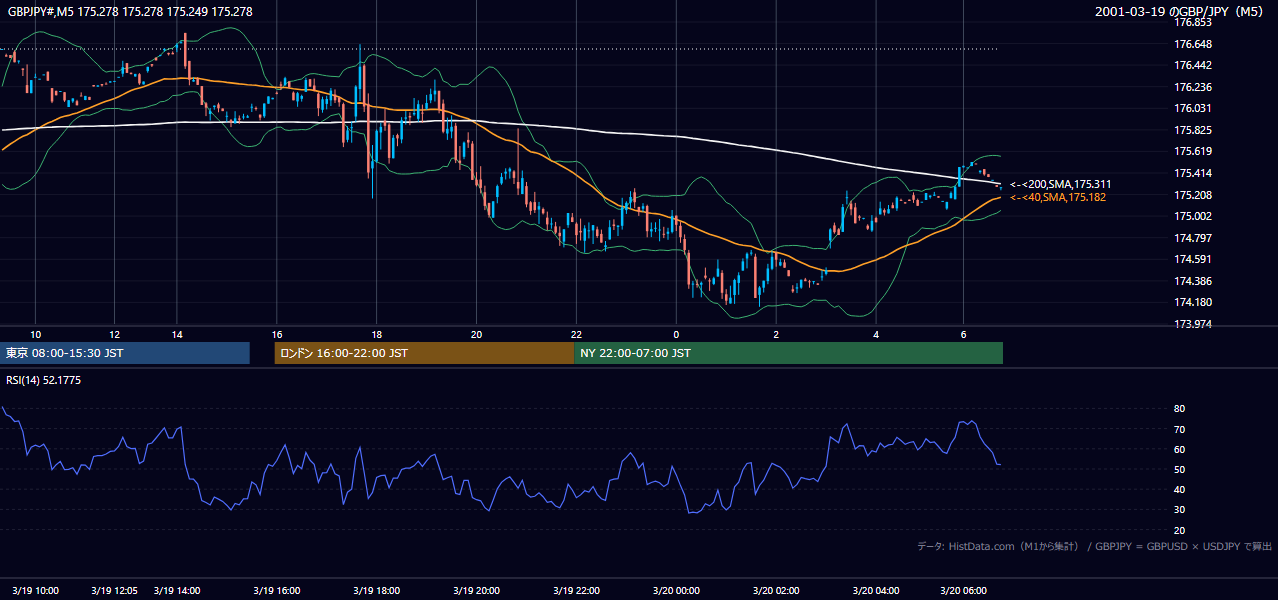
Task: Click hour 10 on the price chart time axis
Action: [x=36, y=334]
